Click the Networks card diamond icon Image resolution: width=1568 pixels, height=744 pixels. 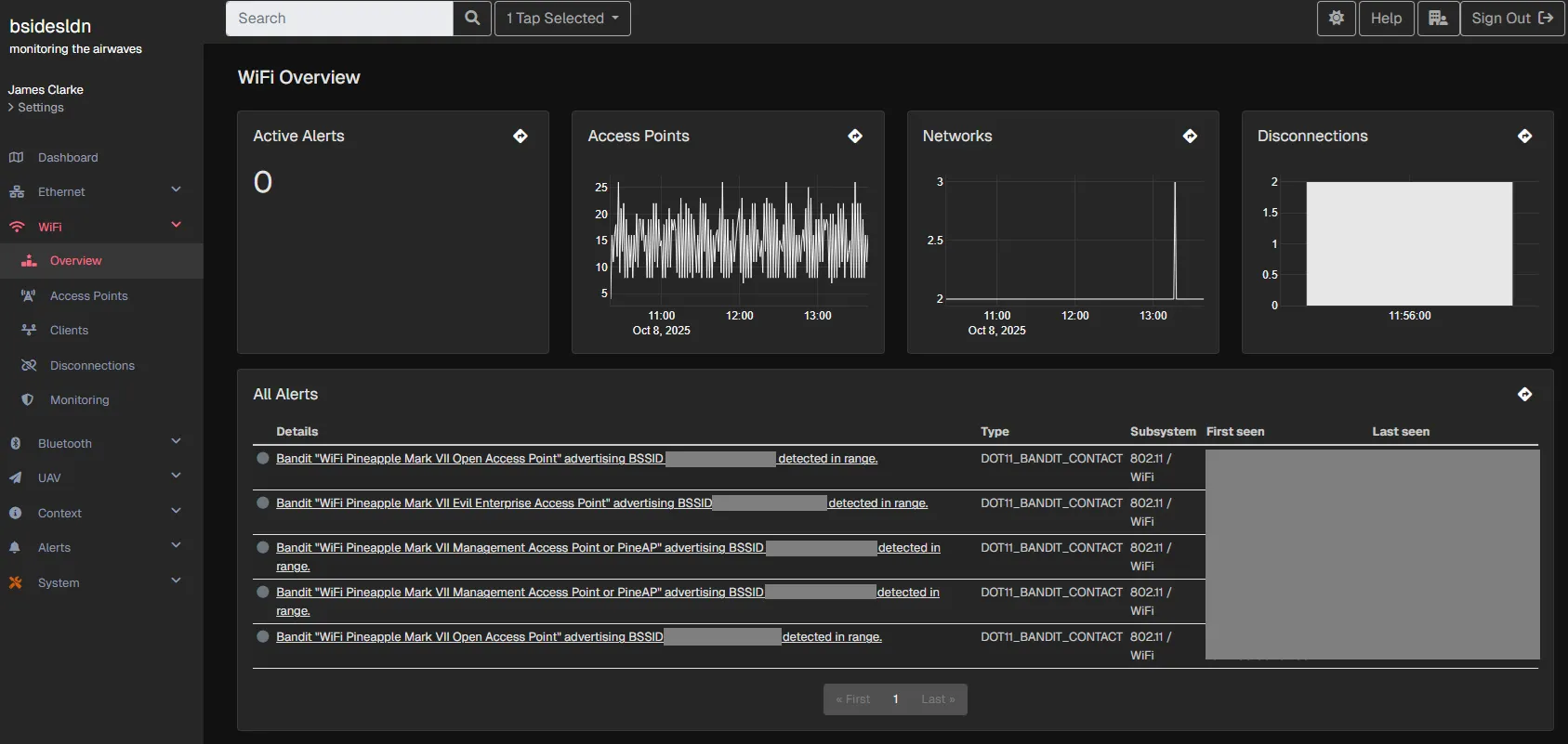point(1190,137)
